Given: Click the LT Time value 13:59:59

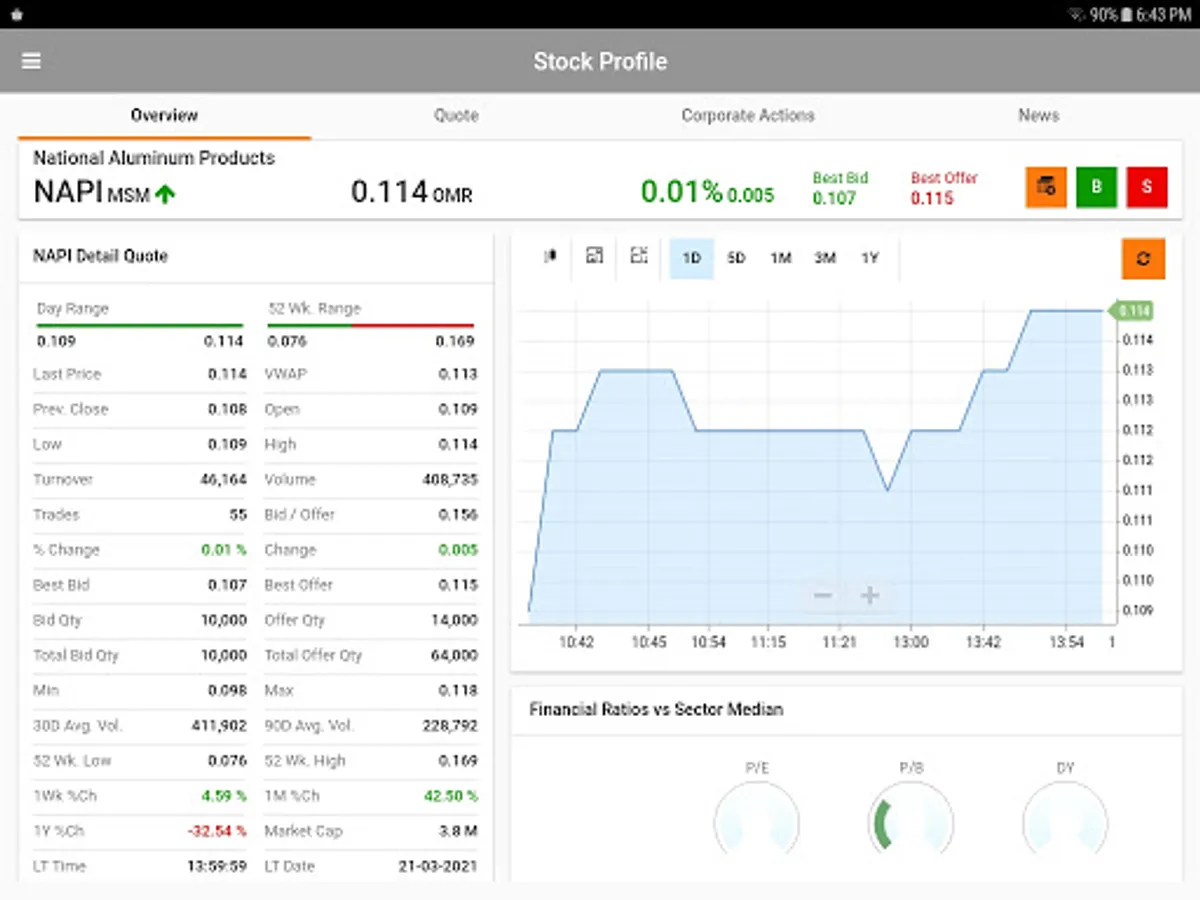Looking at the screenshot, I should [x=217, y=866].
